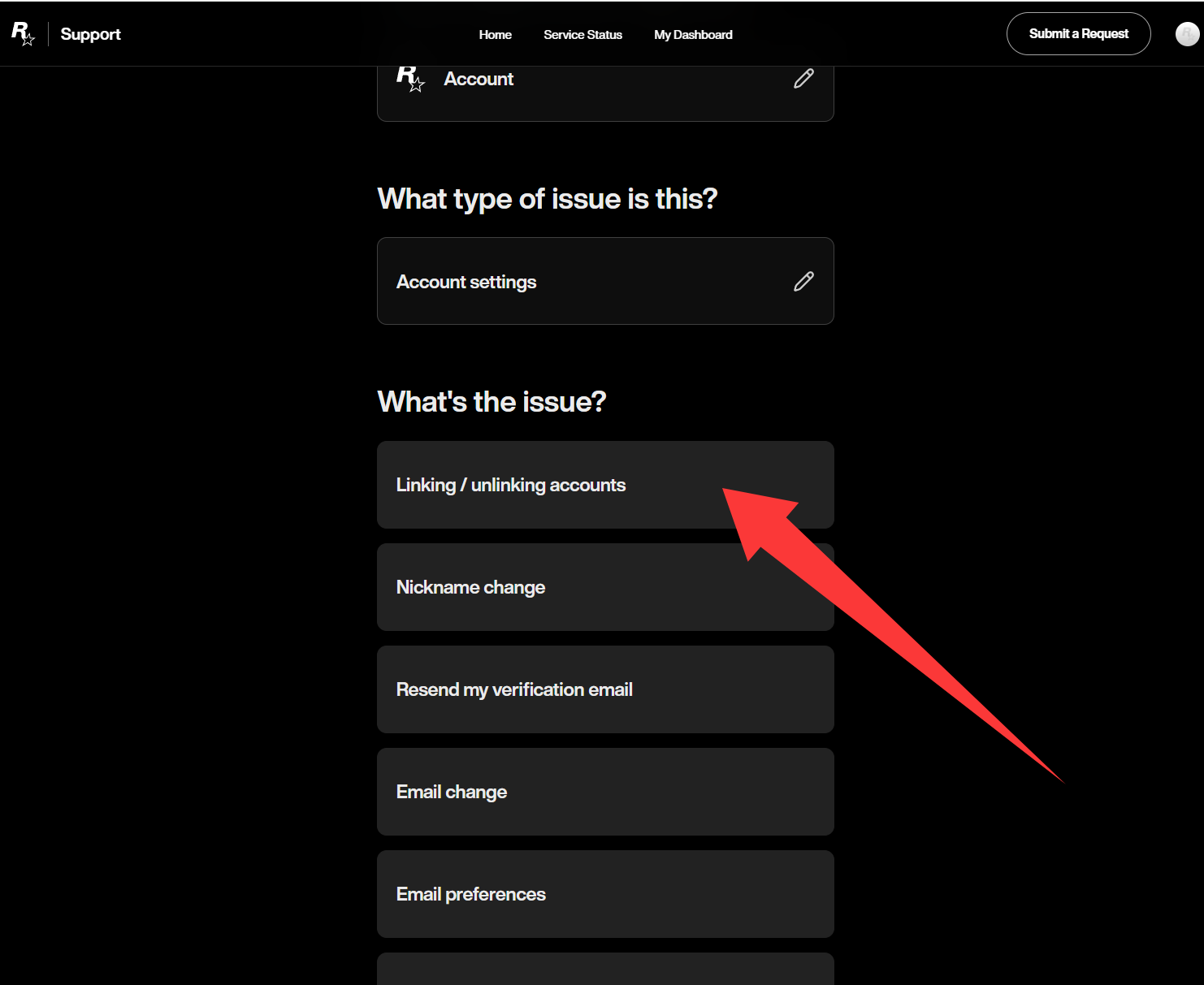Edit Account settings using its pencil icon
This screenshot has height=985, width=1204.
click(x=803, y=282)
